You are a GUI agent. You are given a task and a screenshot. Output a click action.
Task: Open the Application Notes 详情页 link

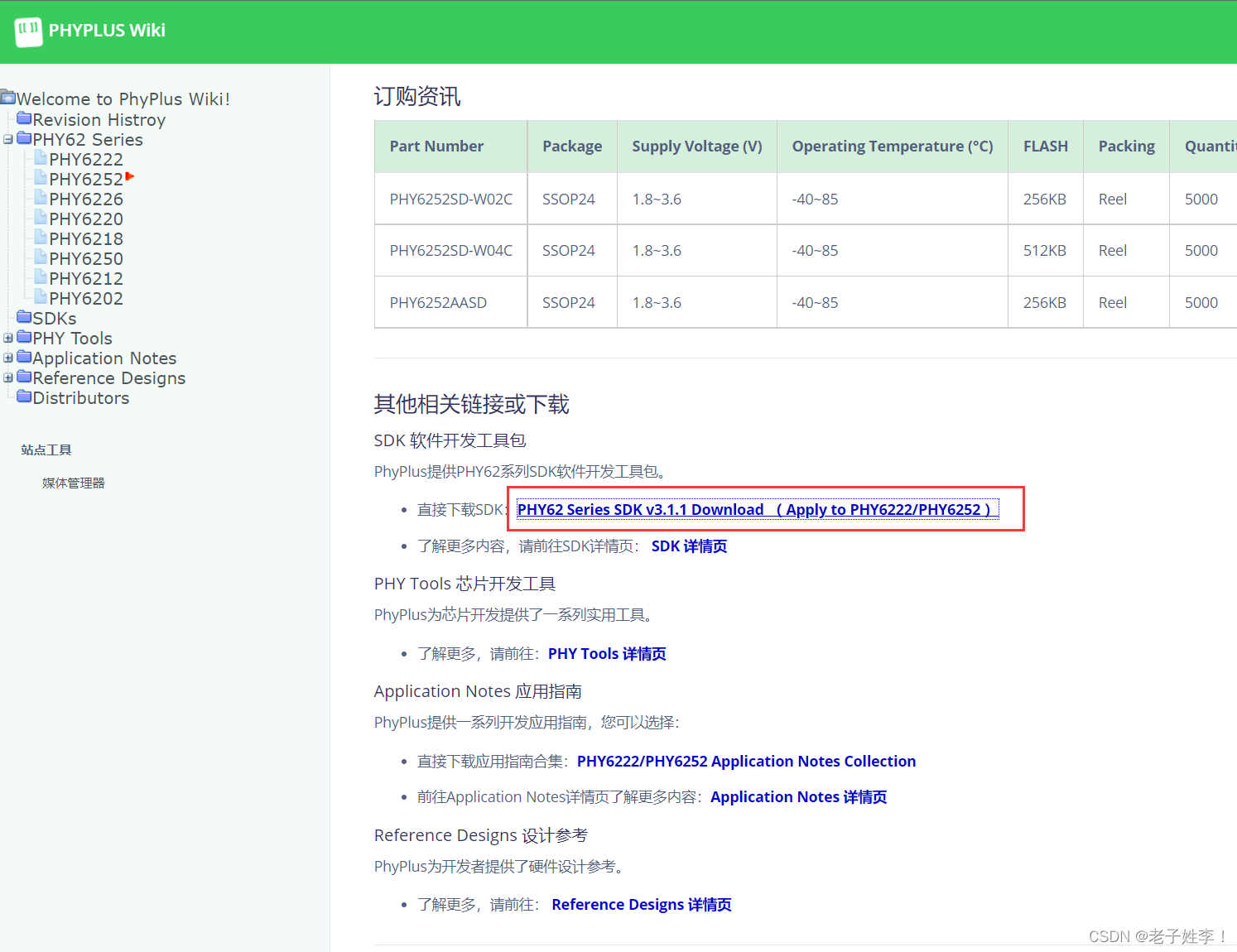[x=798, y=797]
